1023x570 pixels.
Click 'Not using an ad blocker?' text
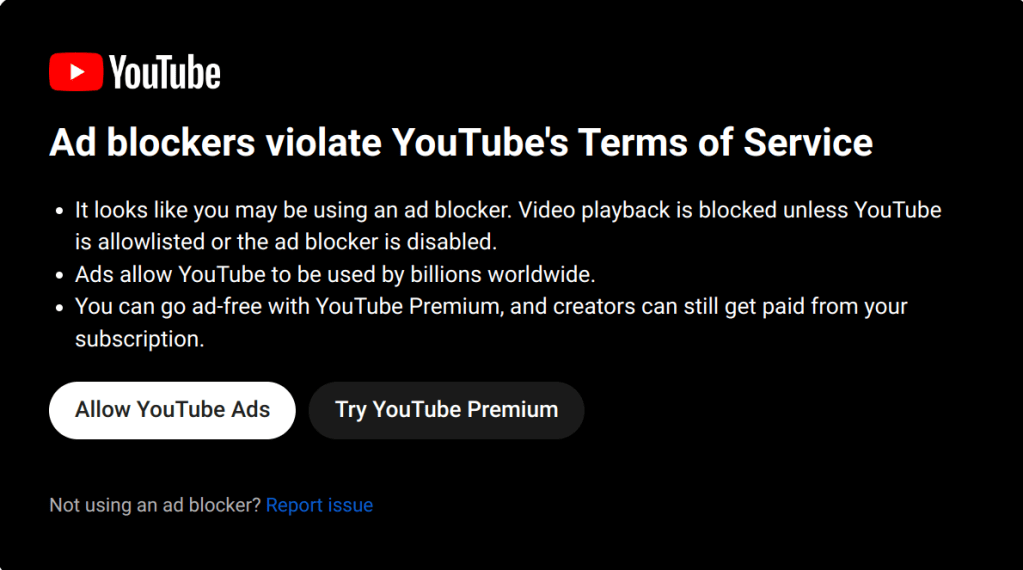(x=155, y=506)
